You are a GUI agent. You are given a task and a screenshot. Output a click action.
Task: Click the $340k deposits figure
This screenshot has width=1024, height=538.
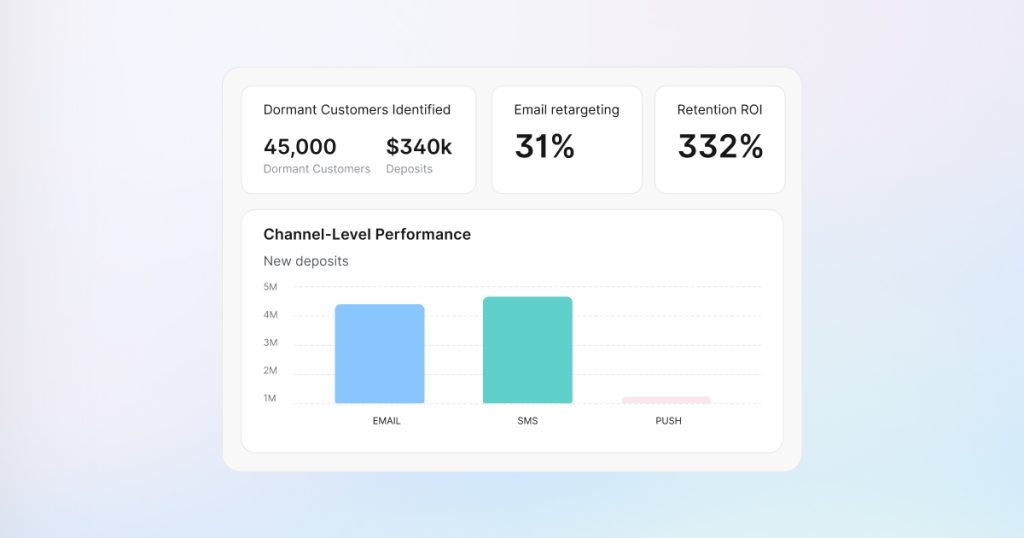click(x=419, y=147)
